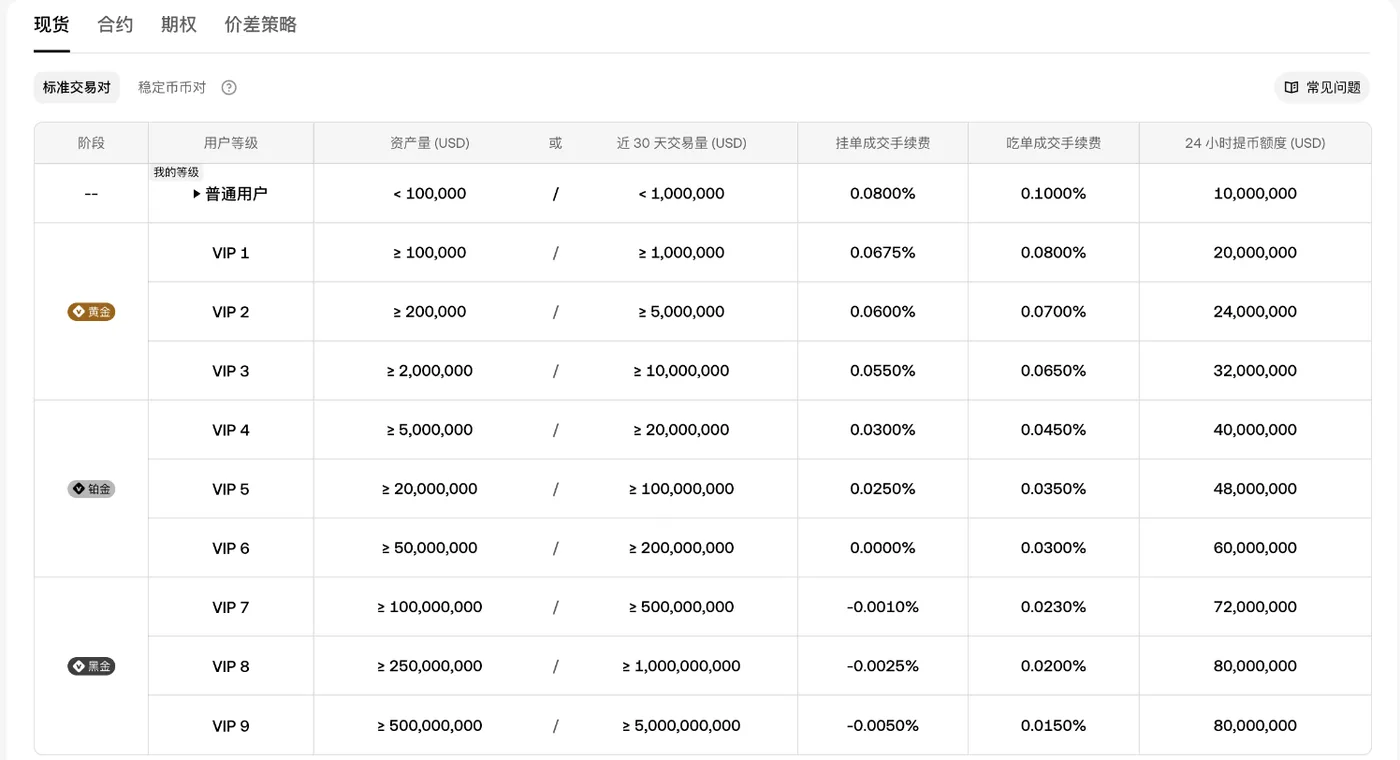Select the VIP 2 level cell
The image size is (1400, 760).
click(231, 312)
